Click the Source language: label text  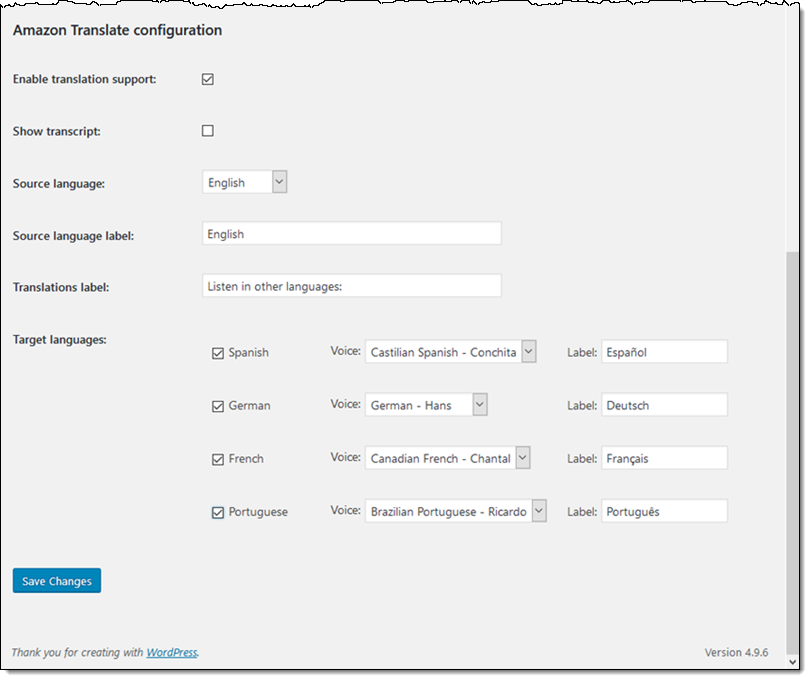tap(59, 184)
